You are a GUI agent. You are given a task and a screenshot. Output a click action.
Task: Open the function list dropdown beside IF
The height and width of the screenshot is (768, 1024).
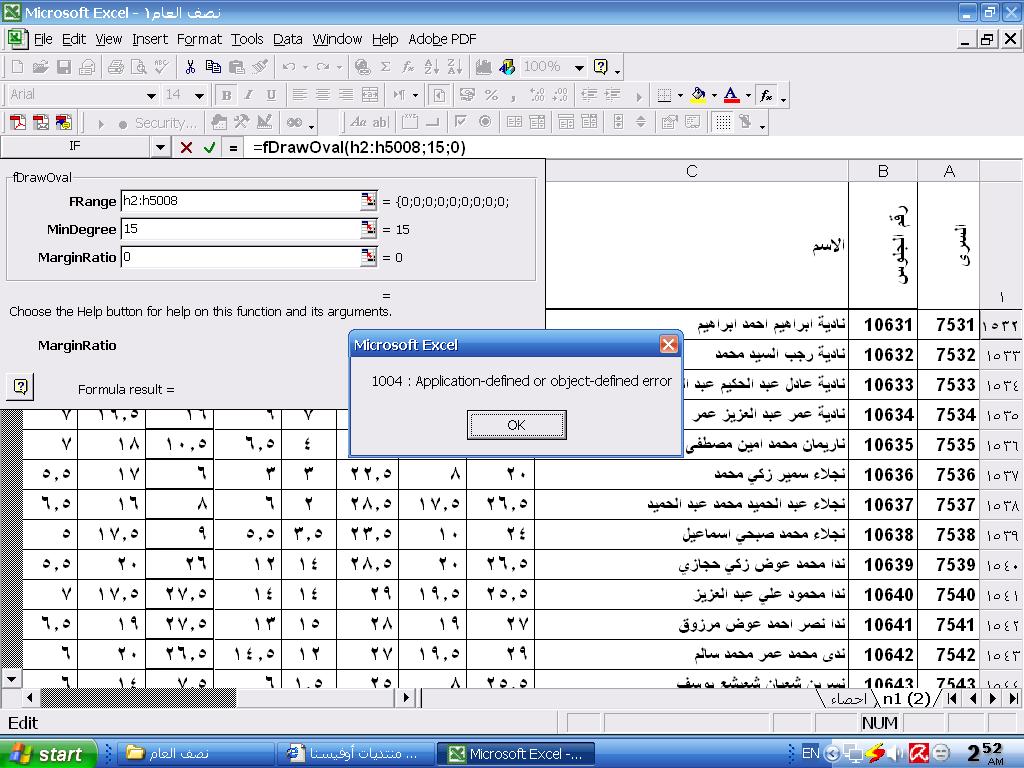tap(160, 148)
